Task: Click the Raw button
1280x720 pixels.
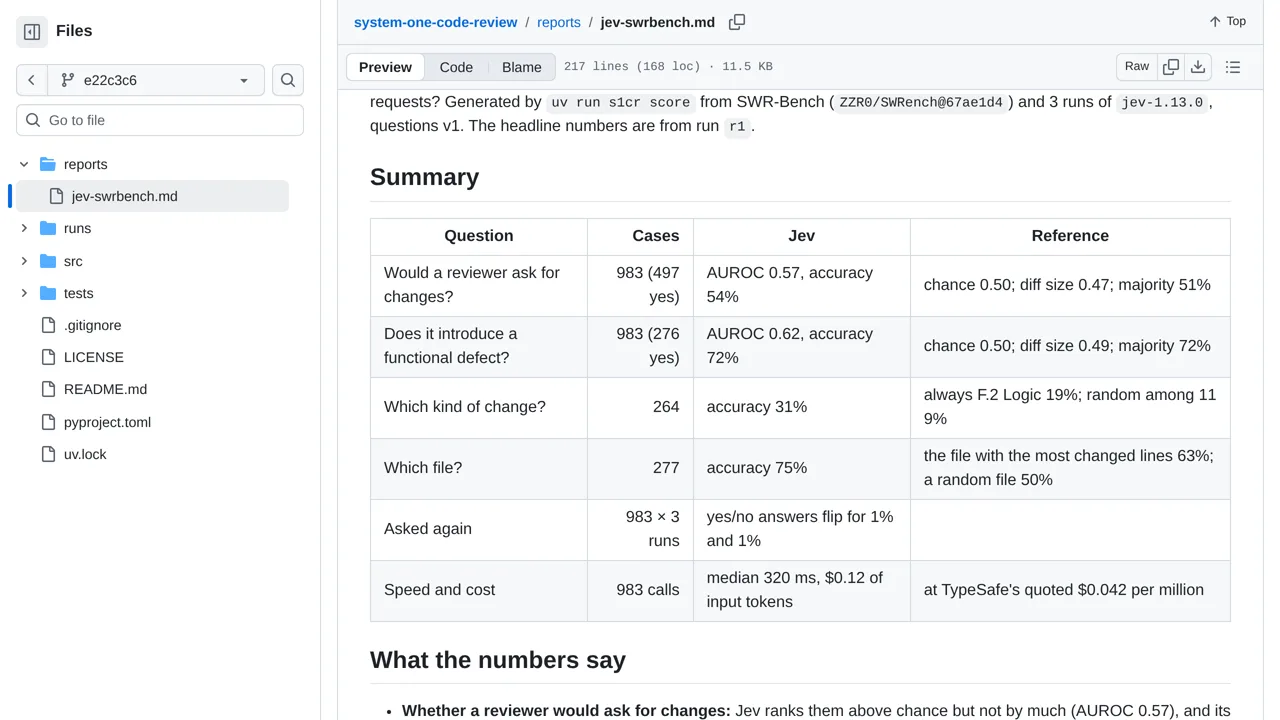Action: click(x=1137, y=67)
